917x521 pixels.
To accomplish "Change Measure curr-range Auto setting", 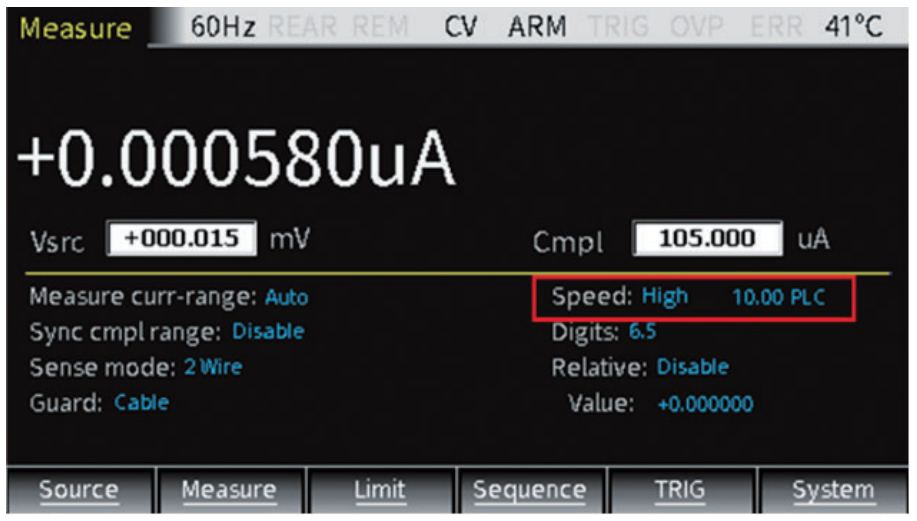I will pyautogui.click(x=287, y=298).
